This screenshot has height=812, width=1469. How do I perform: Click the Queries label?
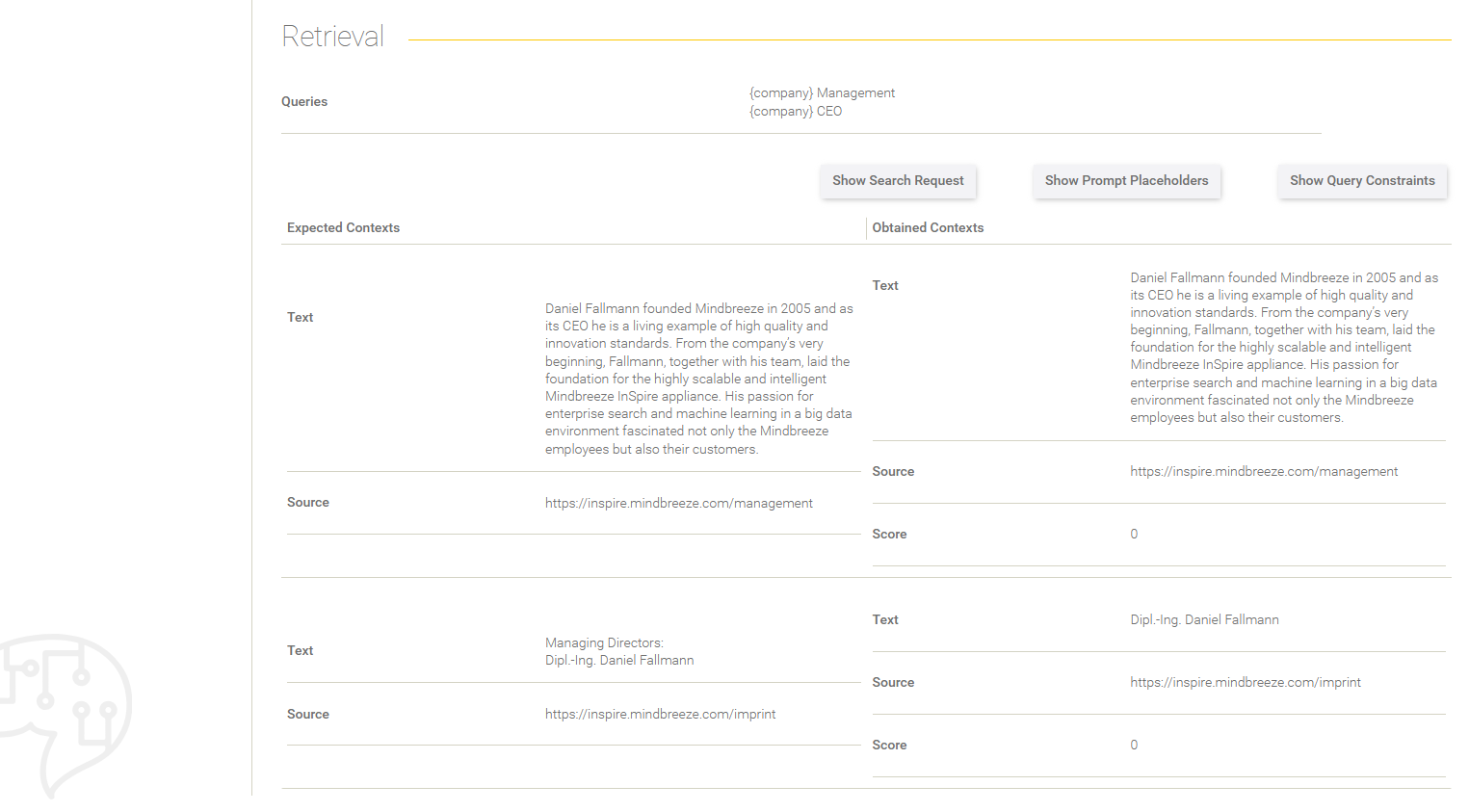pyautogui.click(x=304, y=102)
